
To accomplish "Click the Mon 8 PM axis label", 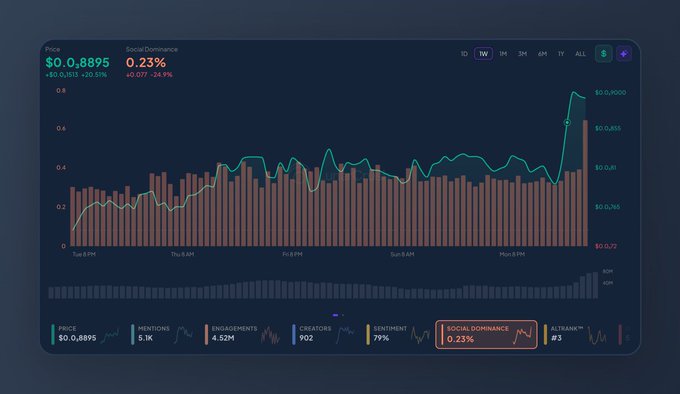I will [x=512, y=254].
